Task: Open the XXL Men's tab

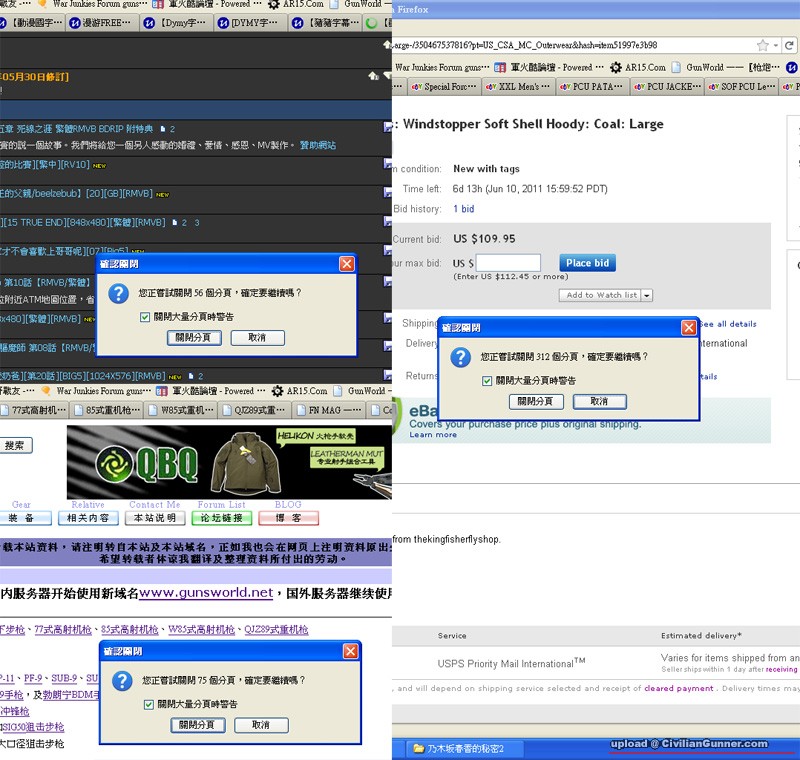Action: click(525, 87)
